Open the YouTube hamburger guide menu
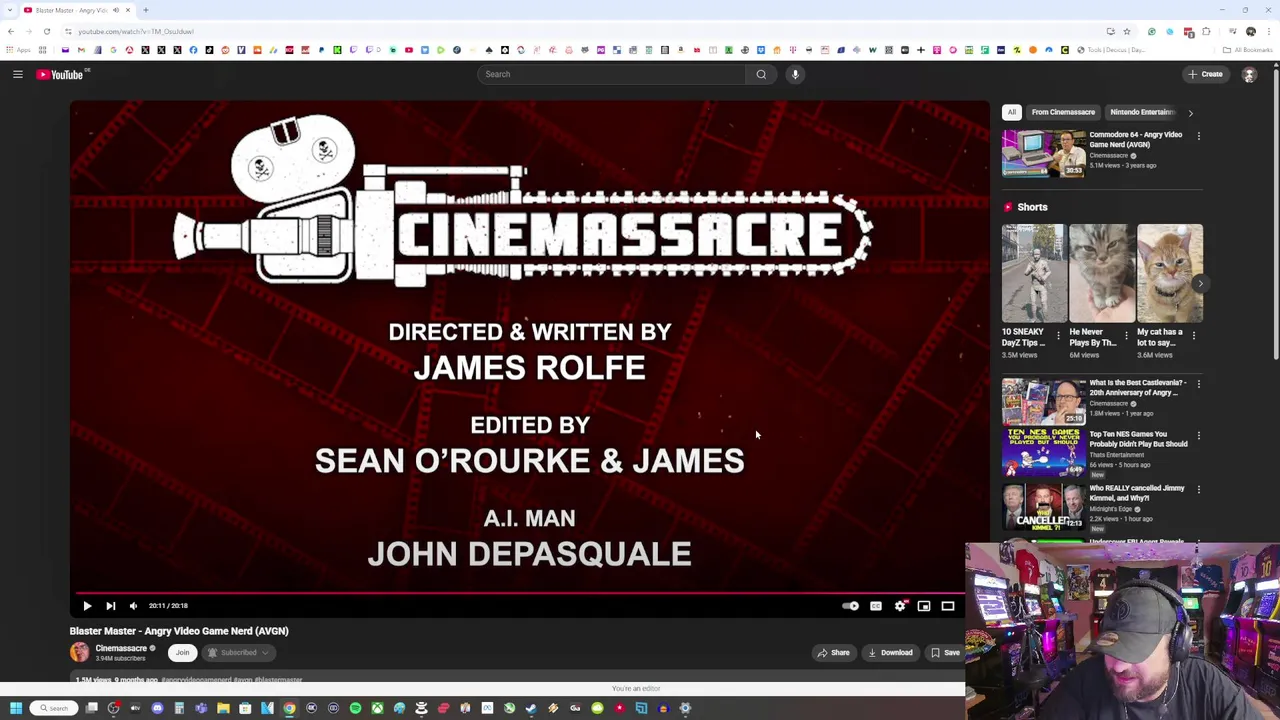 coord(18,74)
